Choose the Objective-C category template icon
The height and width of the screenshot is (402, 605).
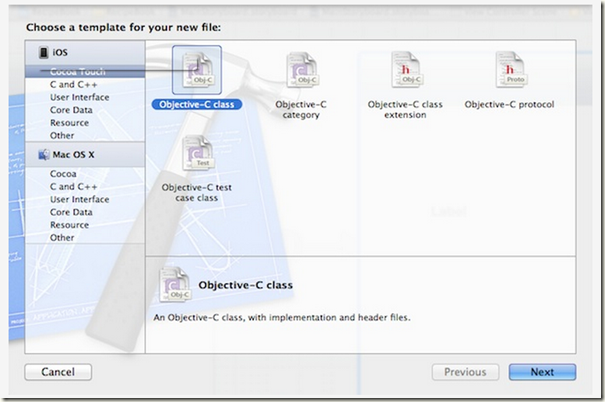pos(301,70)
